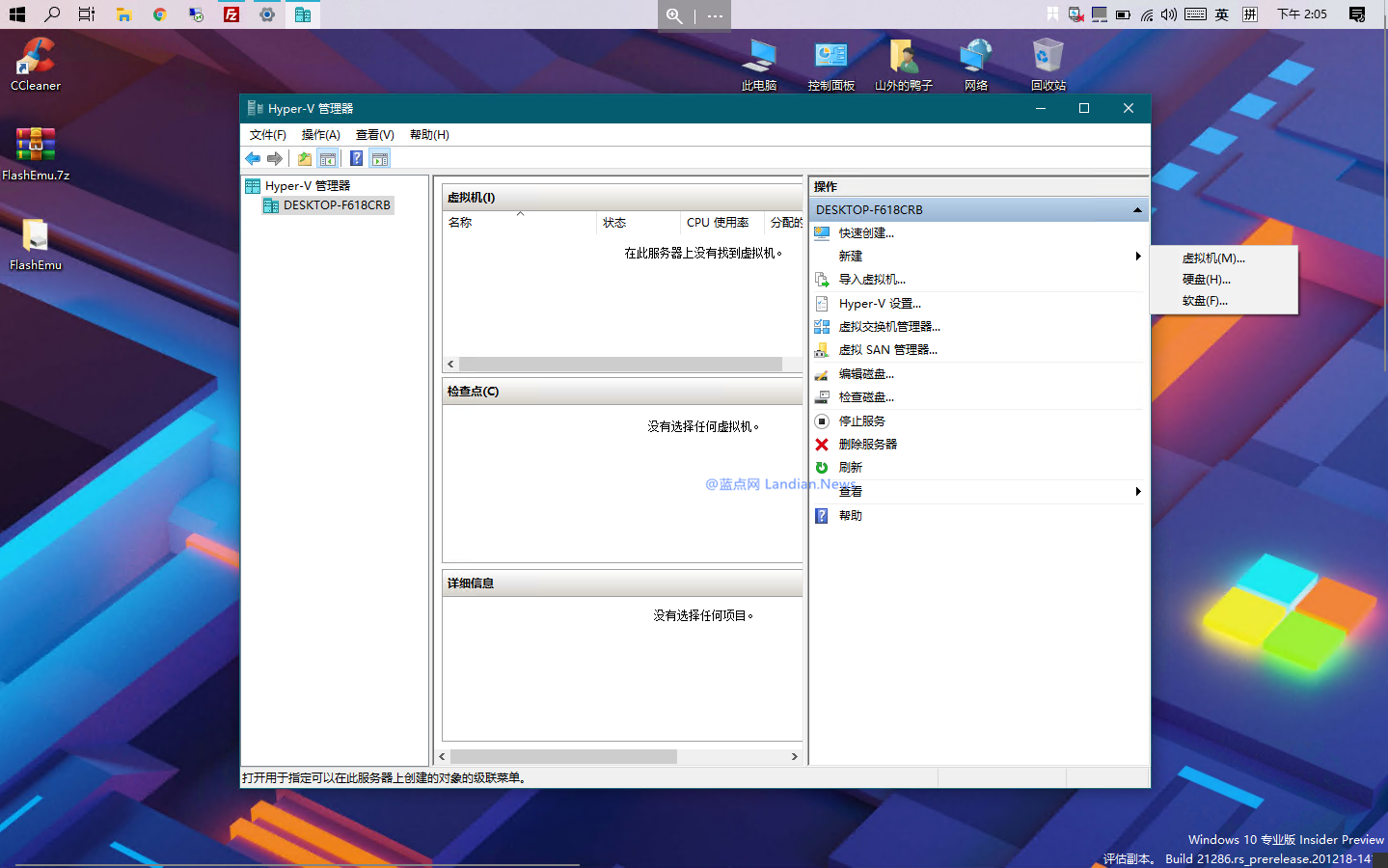Go back with the blue left arrow
This screenshot has height=868, width=1388.
click(x=253, y=158)
